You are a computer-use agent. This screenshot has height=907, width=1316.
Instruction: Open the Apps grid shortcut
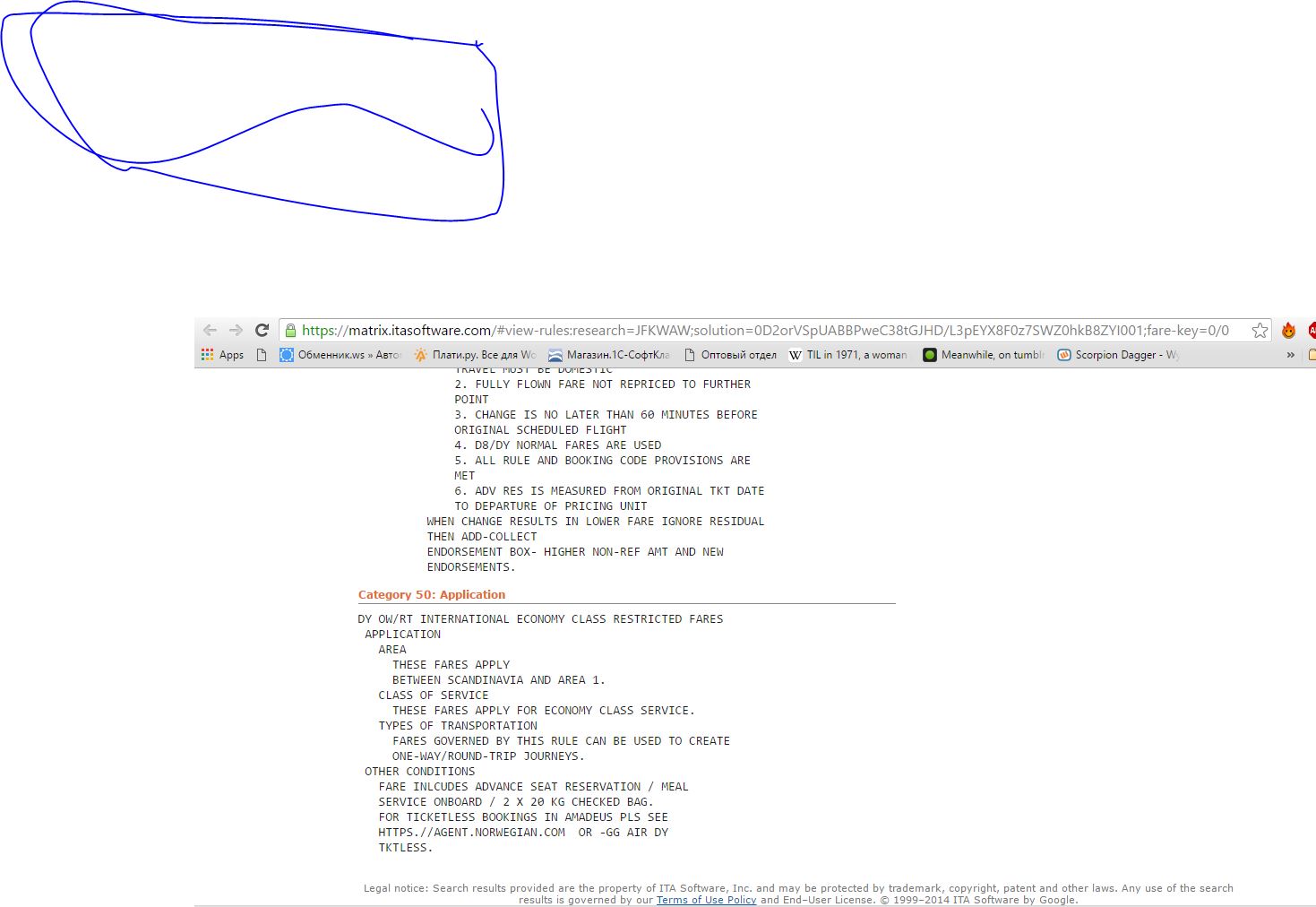222,355
